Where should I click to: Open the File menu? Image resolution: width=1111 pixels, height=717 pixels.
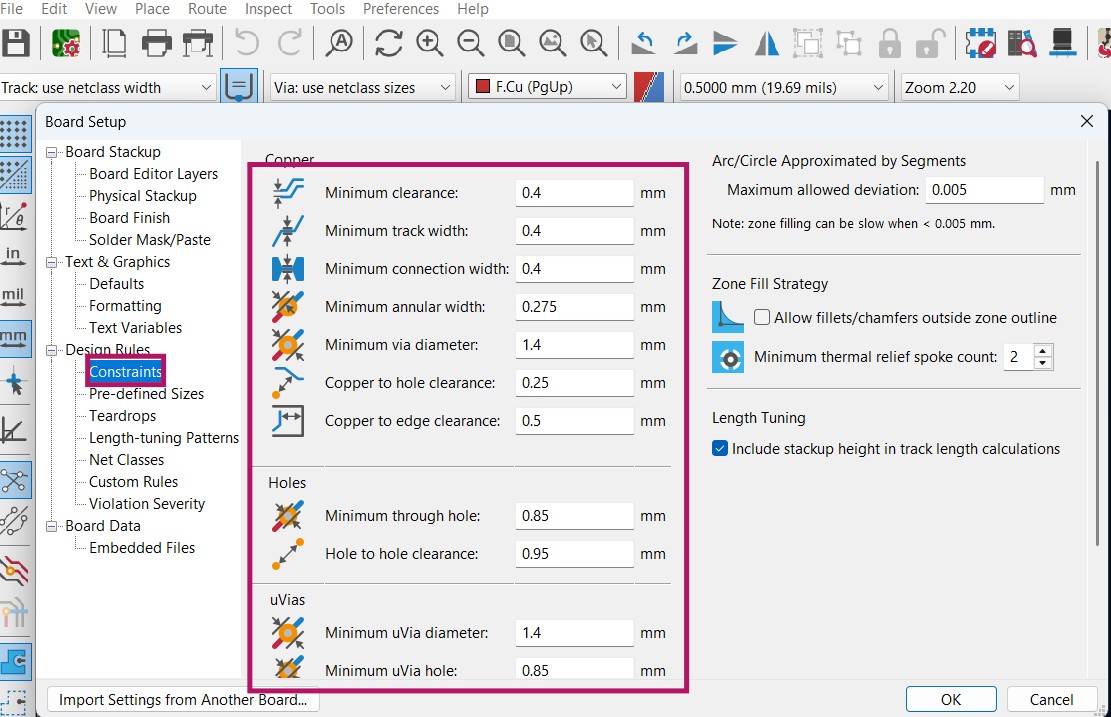click(x=11, y=9)
